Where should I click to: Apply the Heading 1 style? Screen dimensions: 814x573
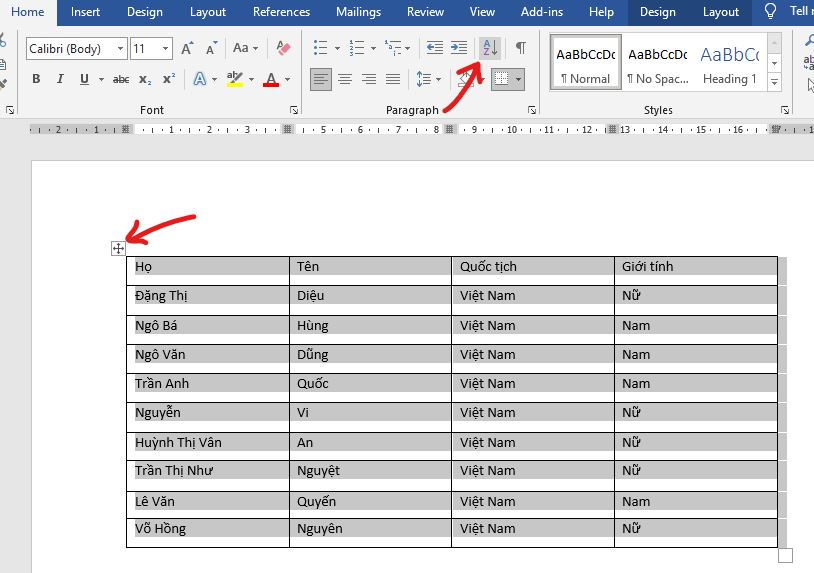[729, 64]
